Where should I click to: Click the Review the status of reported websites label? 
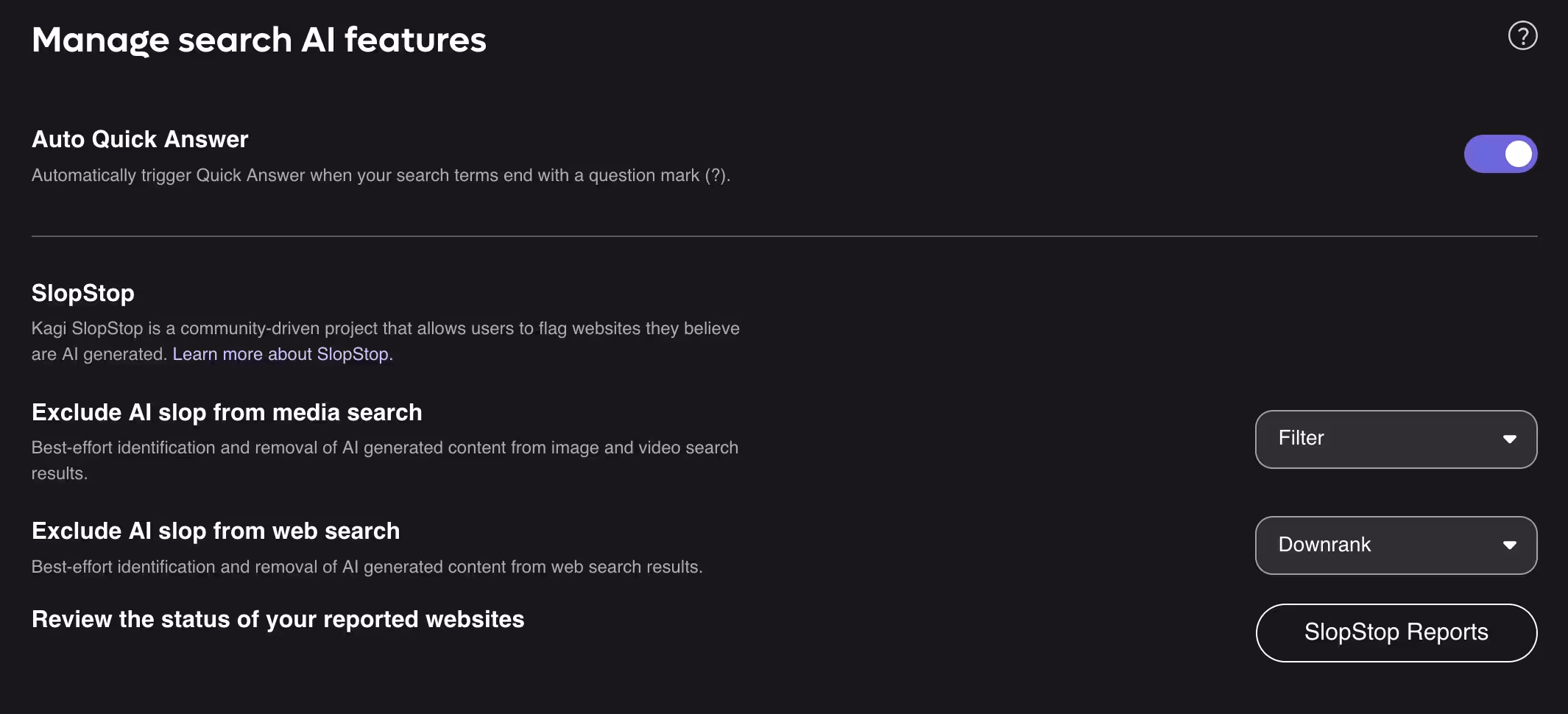tap(278, 619)
